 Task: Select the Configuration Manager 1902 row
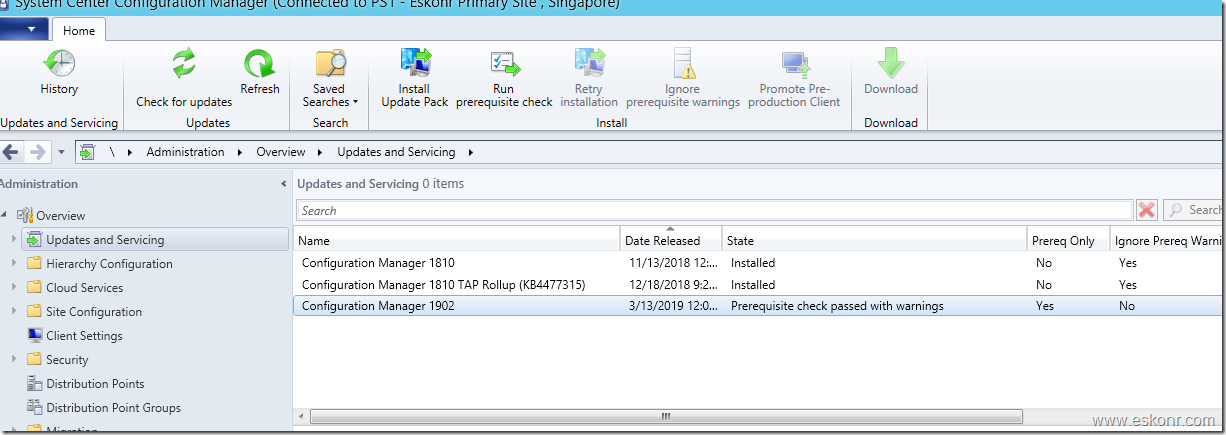pyautogui.click(x=759, y=306)
